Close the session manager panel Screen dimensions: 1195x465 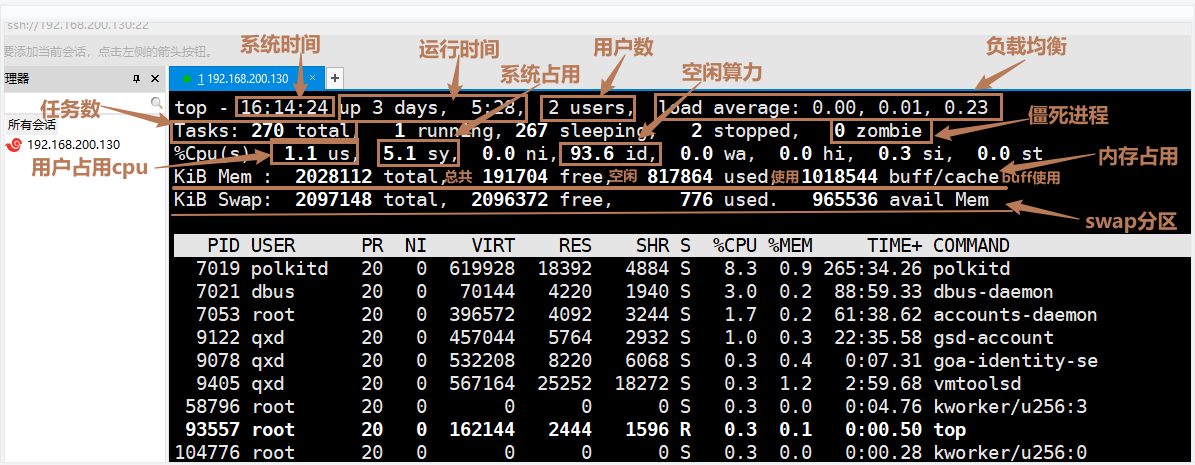tap(155, 79)
